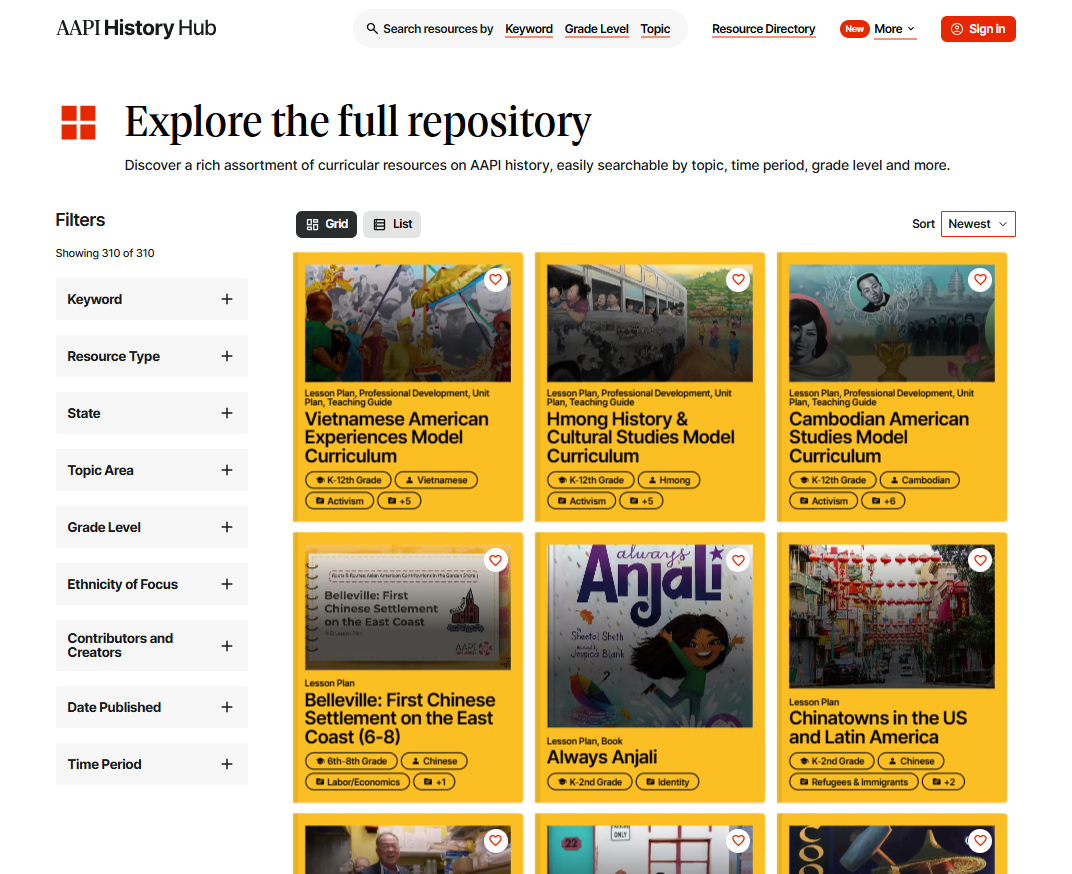This screenshot has height=874, width=1072.
Task: Select Activism tag on Hmong card
Action: coord(582,501)
